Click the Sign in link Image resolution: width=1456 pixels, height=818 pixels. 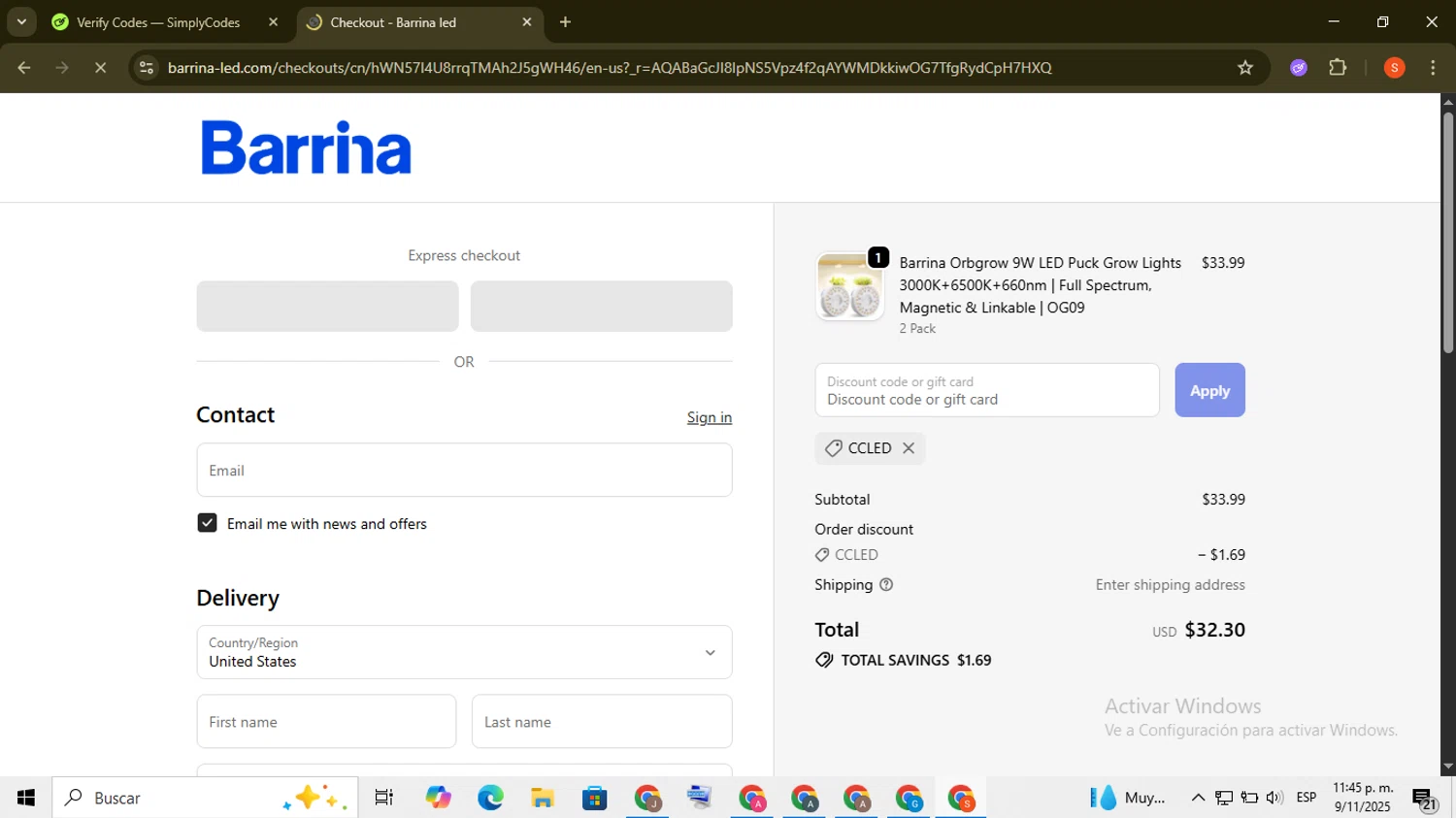point(710,417)
